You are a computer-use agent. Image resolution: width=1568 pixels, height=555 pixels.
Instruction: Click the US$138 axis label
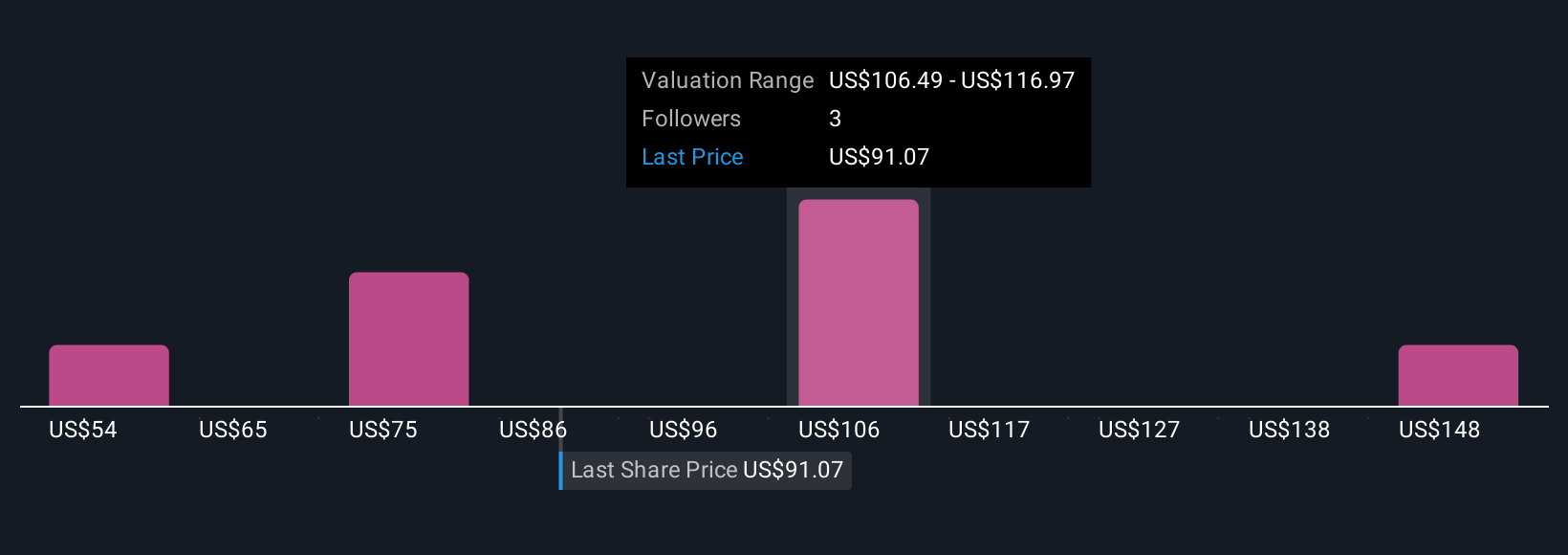(1290, 430)
